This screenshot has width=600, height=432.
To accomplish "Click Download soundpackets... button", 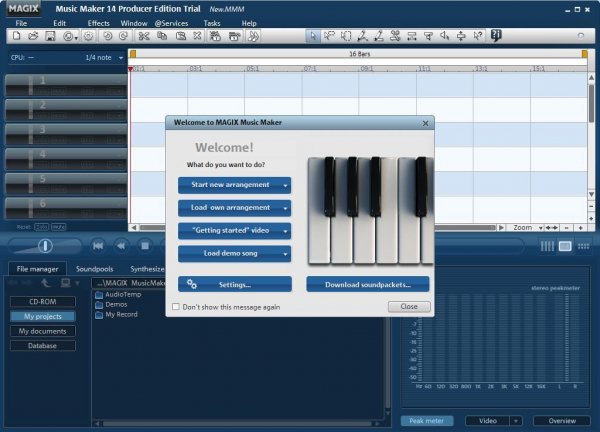I will click(x=368, y=284).
